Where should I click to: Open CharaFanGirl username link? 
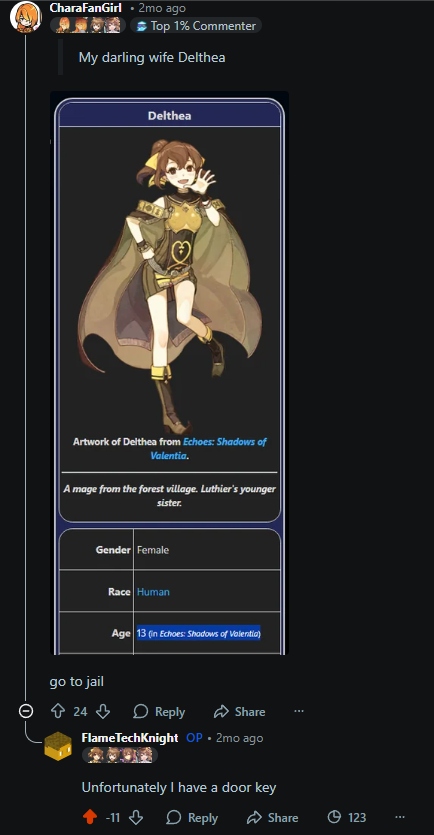pyautogui.click(x=86, y=8)
